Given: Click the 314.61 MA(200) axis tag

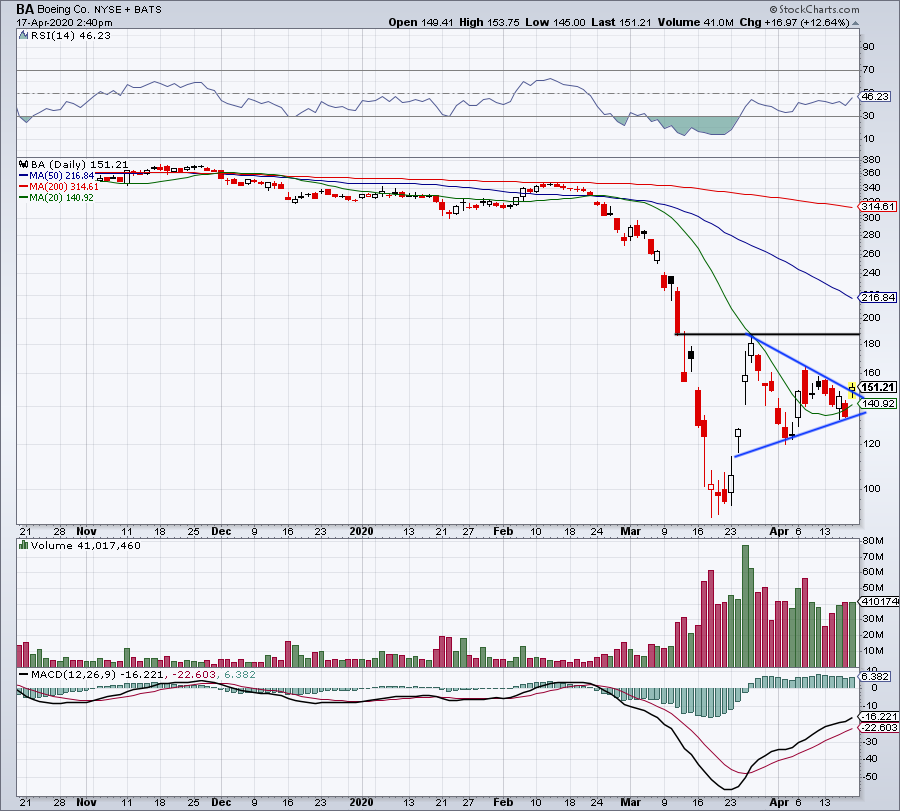Looking at the screenshot, I should [x=876, y=206].
